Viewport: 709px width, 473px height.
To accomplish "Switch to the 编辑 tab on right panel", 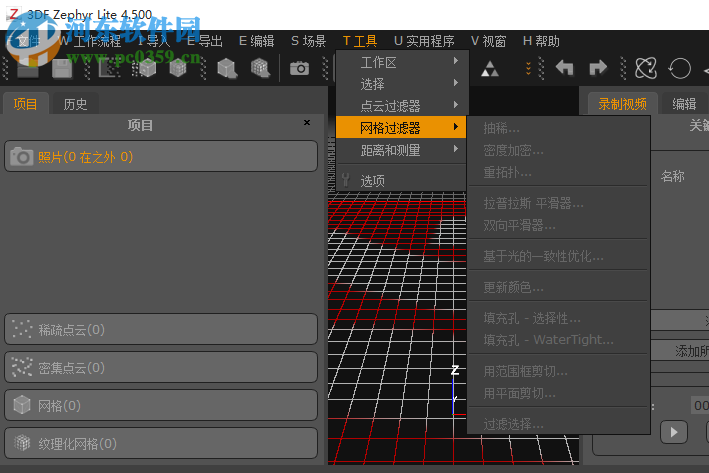I will pos(684,104).
